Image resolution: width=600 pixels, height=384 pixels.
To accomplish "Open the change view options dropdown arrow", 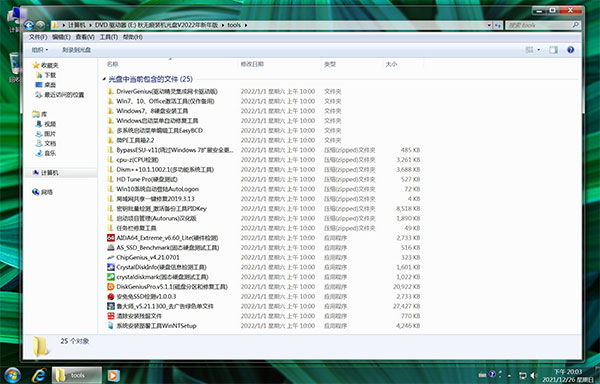I will click(539, 50).
